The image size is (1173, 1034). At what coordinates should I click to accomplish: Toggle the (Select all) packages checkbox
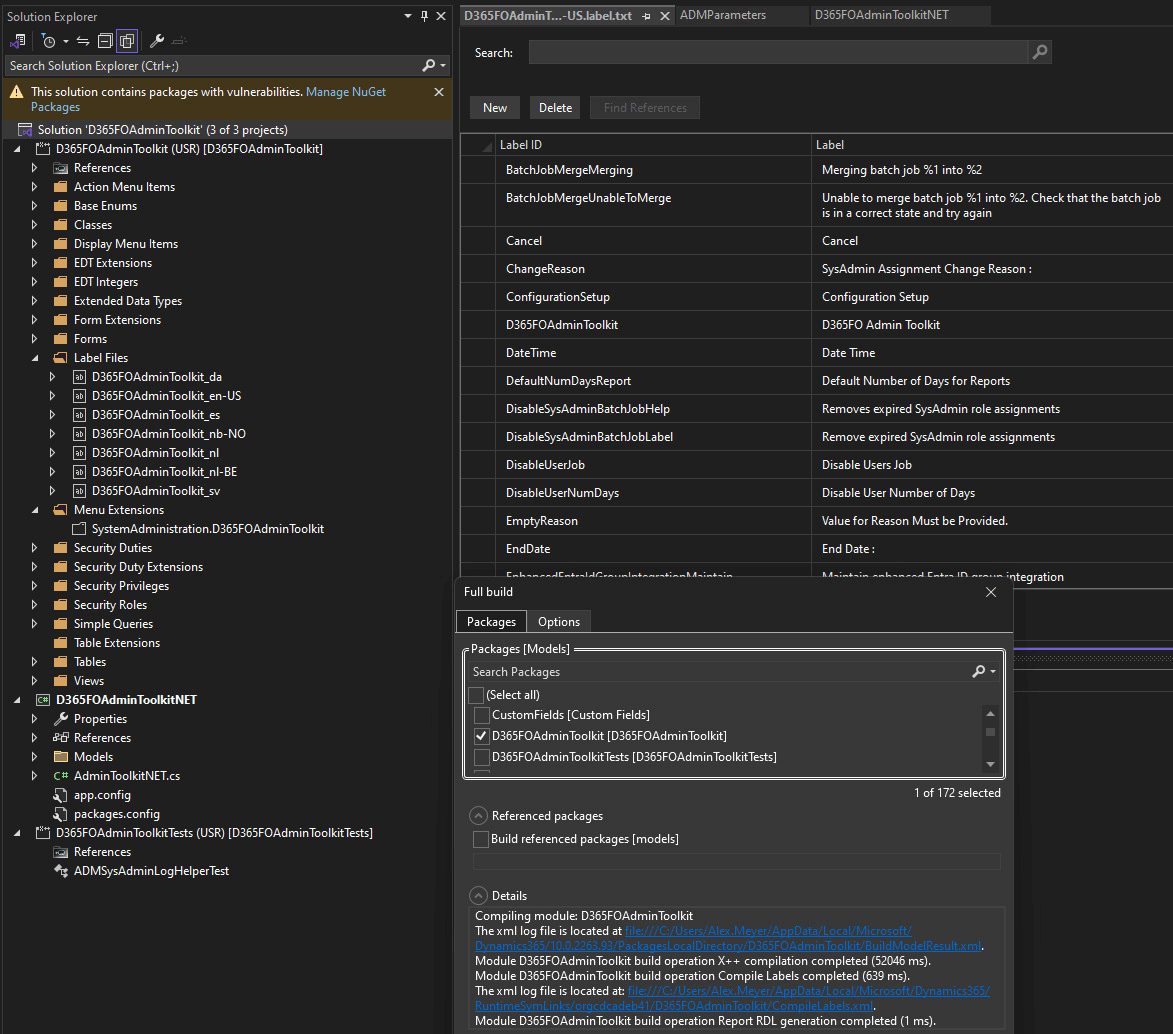coord(476,695)
